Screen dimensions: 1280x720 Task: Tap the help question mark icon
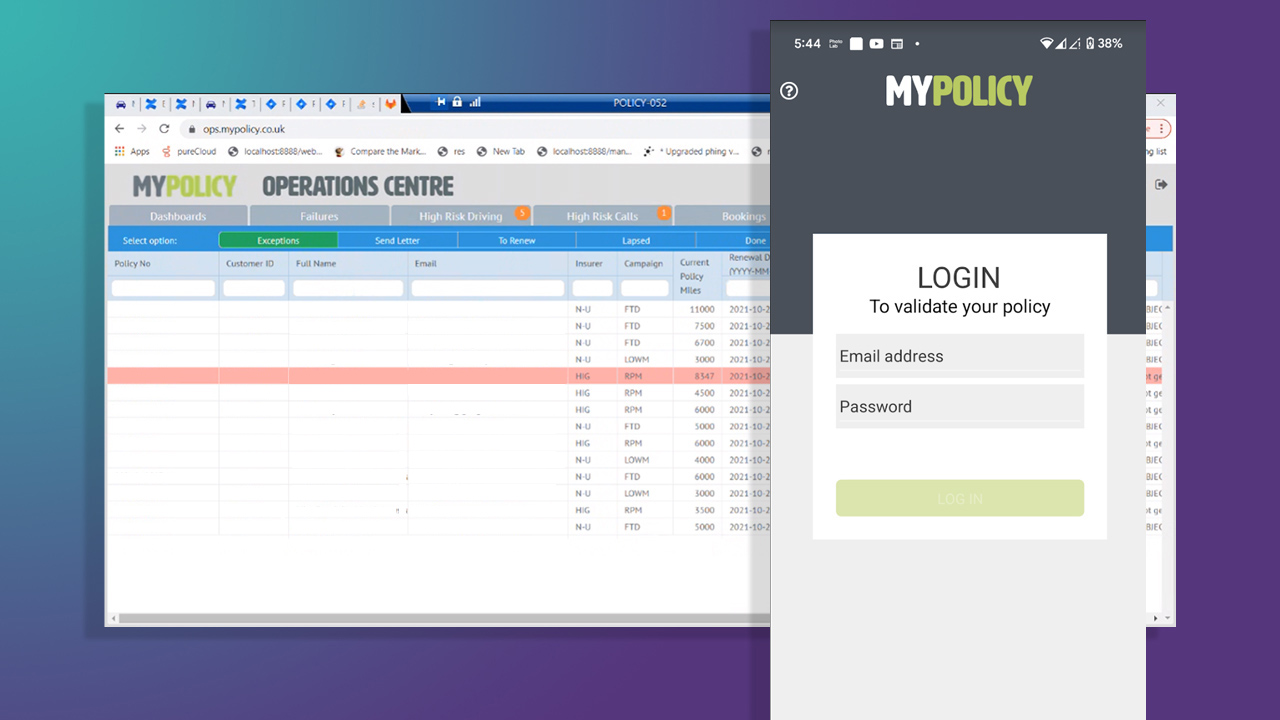(x=789, y=91)
